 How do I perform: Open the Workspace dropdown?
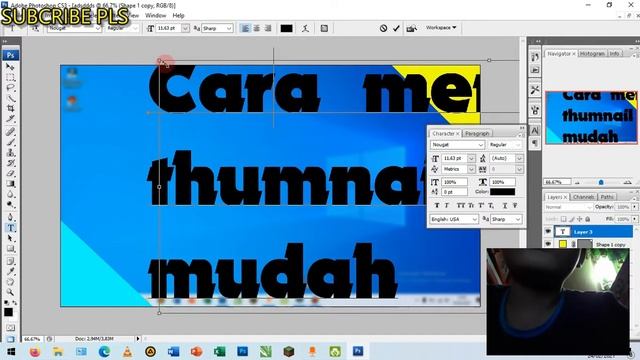click(441, 28)
